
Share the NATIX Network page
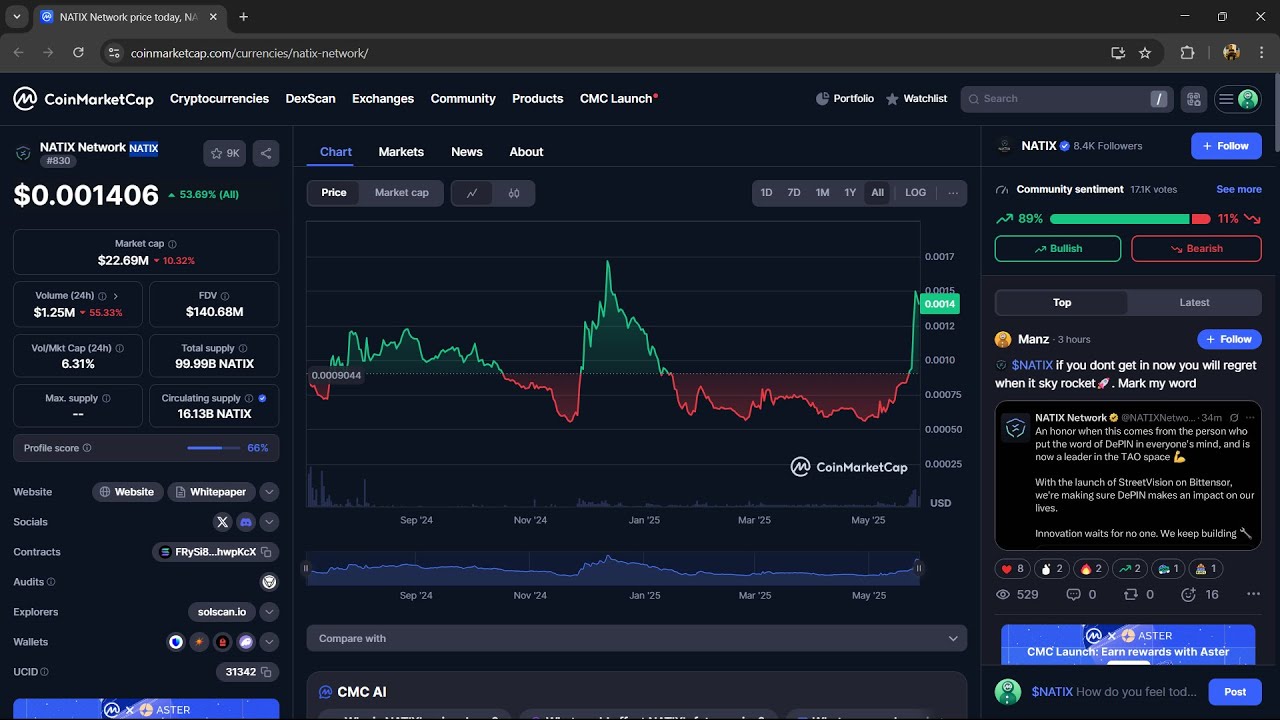click(266, 153)
